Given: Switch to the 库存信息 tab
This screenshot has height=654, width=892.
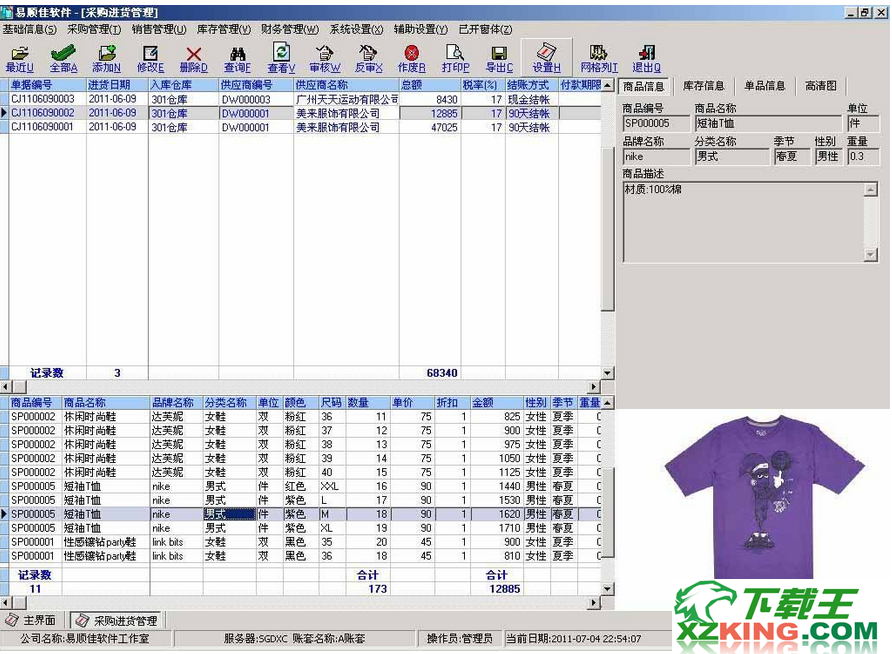Looking at the screenshot, I should (704, 86).
